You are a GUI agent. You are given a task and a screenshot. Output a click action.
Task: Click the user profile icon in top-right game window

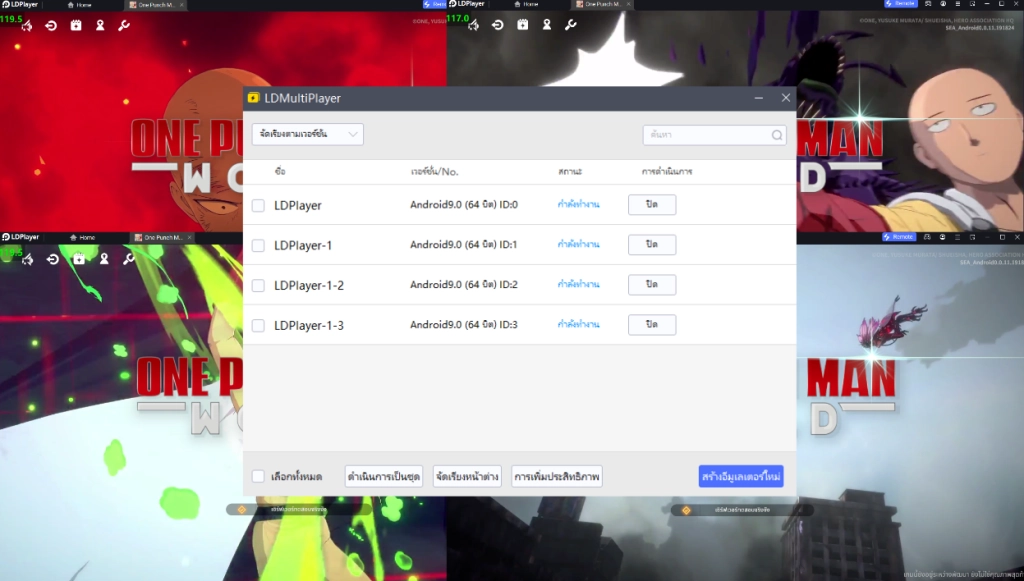pos(547,25)
